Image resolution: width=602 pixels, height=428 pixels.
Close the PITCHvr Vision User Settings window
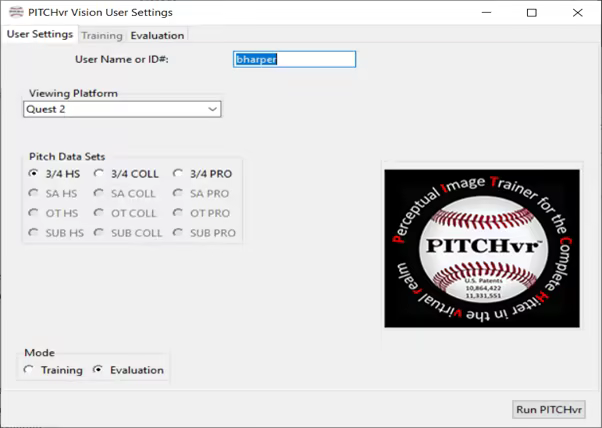coord(578,13)
